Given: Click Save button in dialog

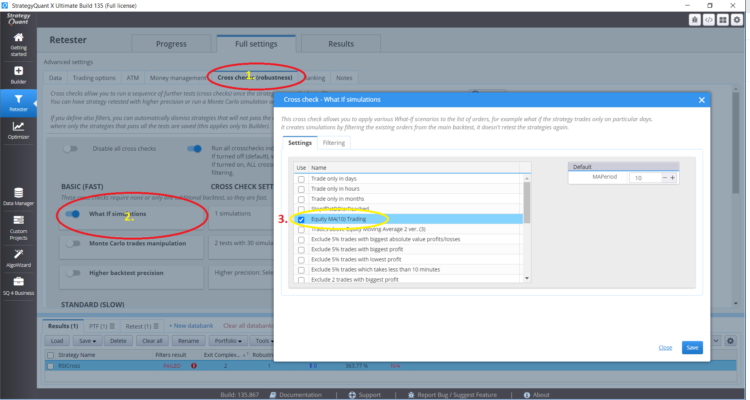Looking at the screenshot, I should point(692,347).
